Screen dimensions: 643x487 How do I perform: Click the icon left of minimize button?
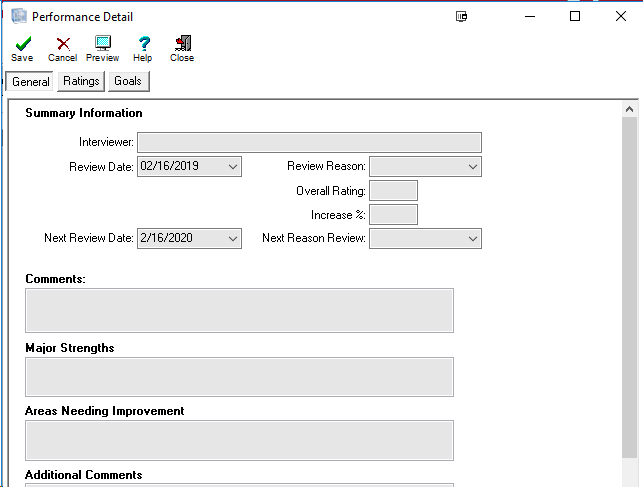(x=462, y=17)
